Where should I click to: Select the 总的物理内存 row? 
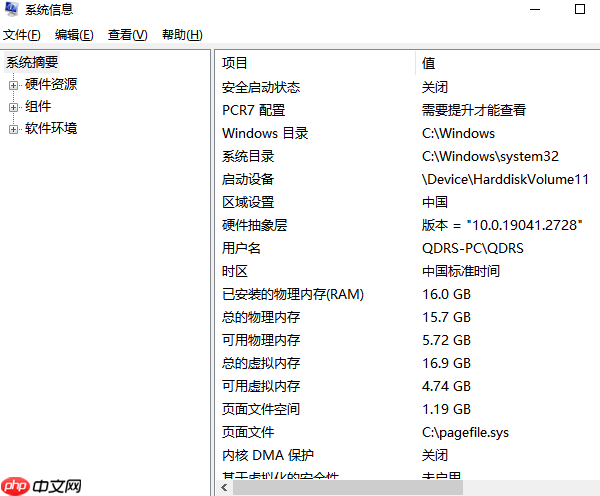pos(409,317)
